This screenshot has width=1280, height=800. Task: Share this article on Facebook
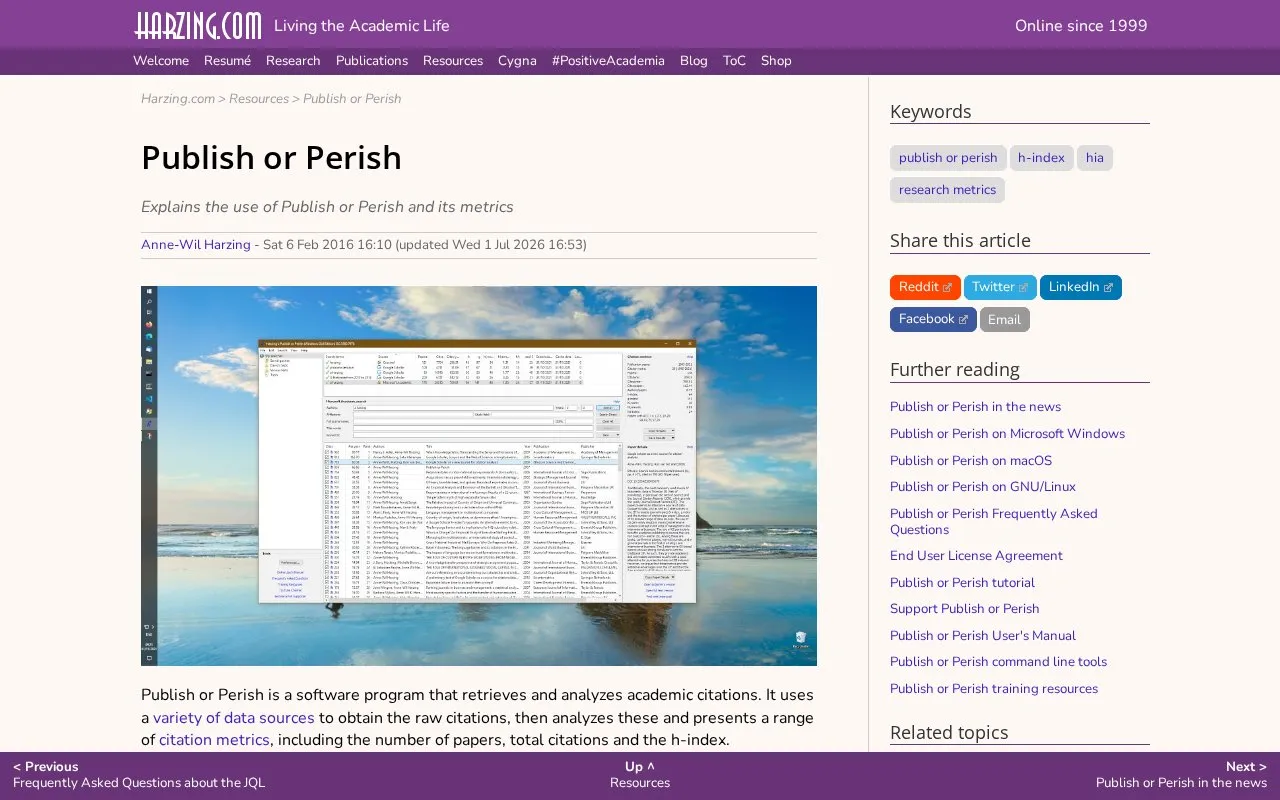(x=933, y=320)
